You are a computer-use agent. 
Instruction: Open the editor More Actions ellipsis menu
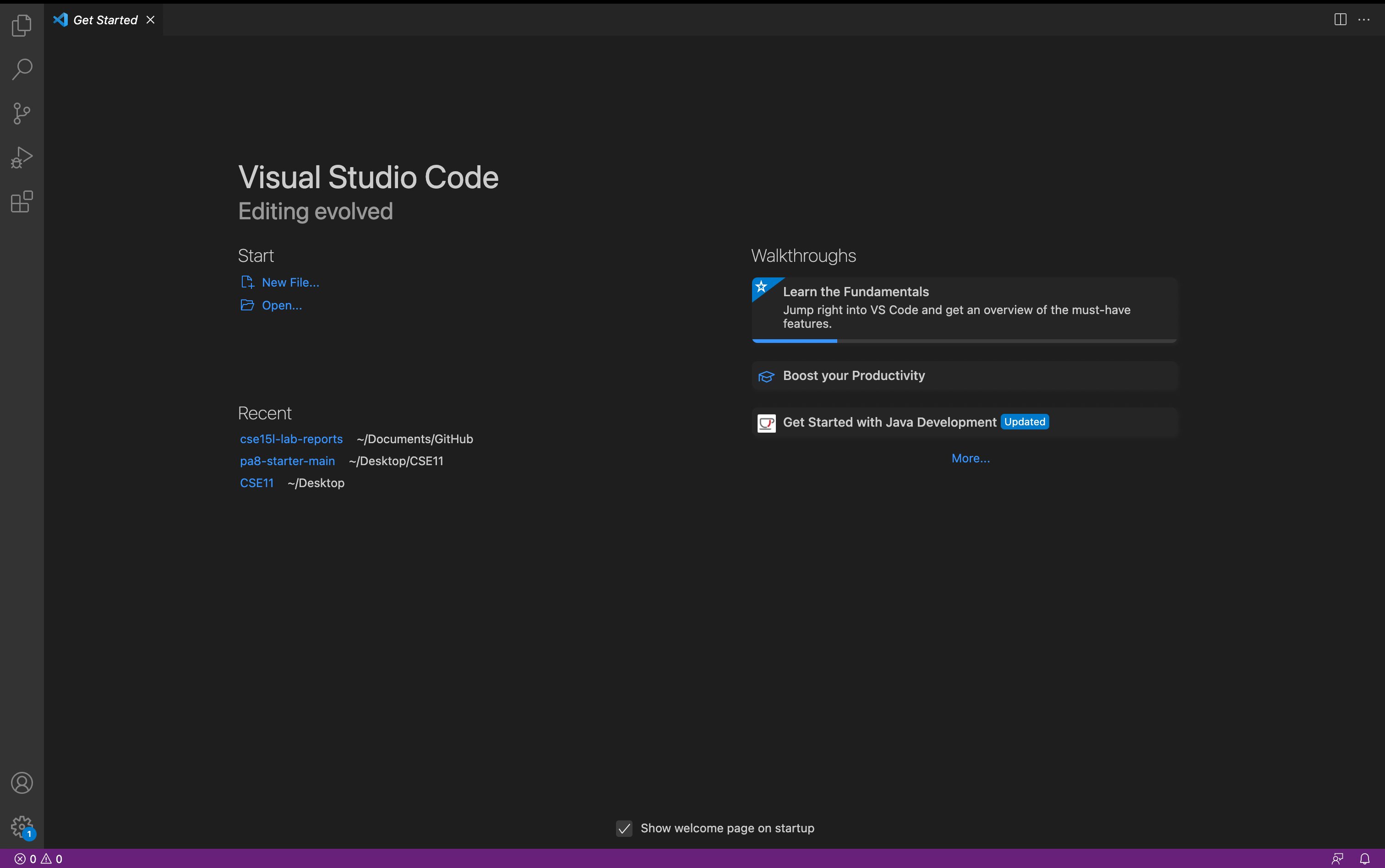click(x=1364, y=20)
